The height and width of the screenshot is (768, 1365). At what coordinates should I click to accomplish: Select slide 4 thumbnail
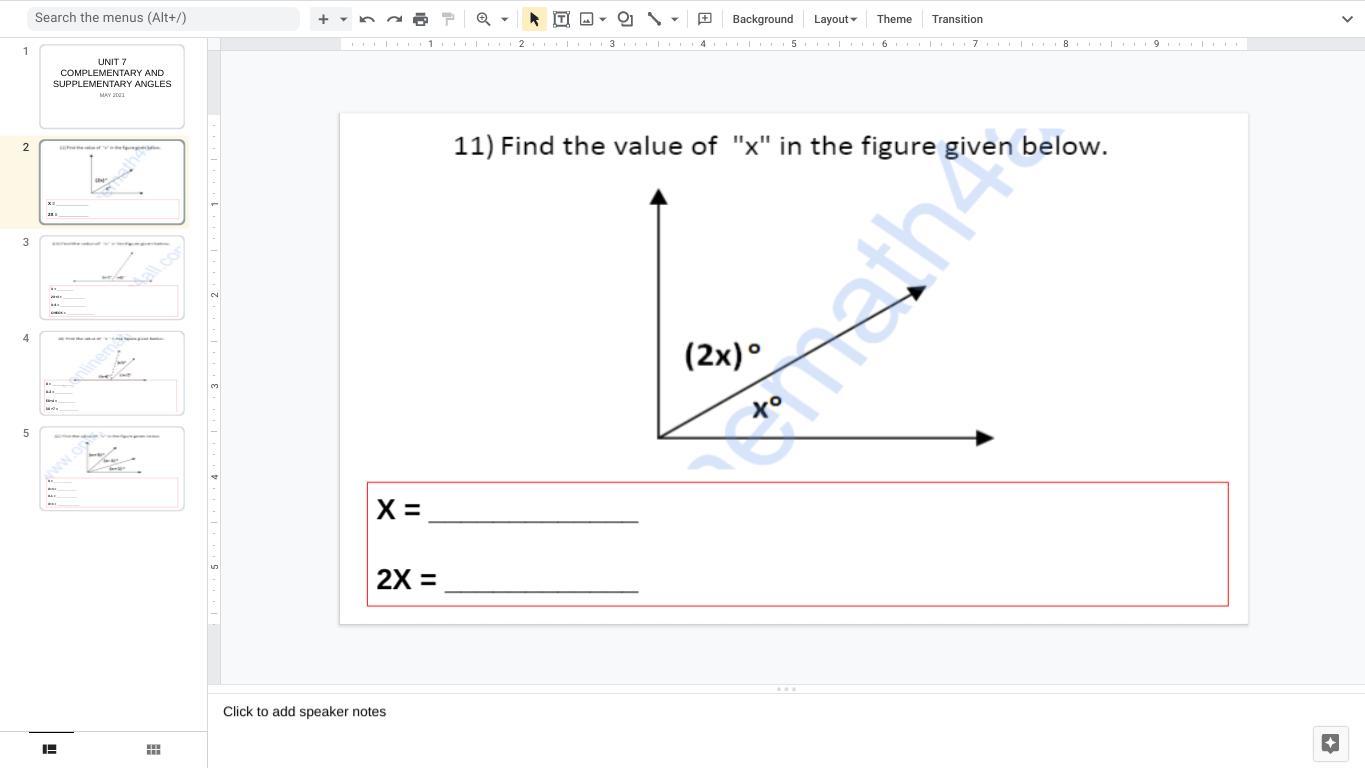pos(112,373)
